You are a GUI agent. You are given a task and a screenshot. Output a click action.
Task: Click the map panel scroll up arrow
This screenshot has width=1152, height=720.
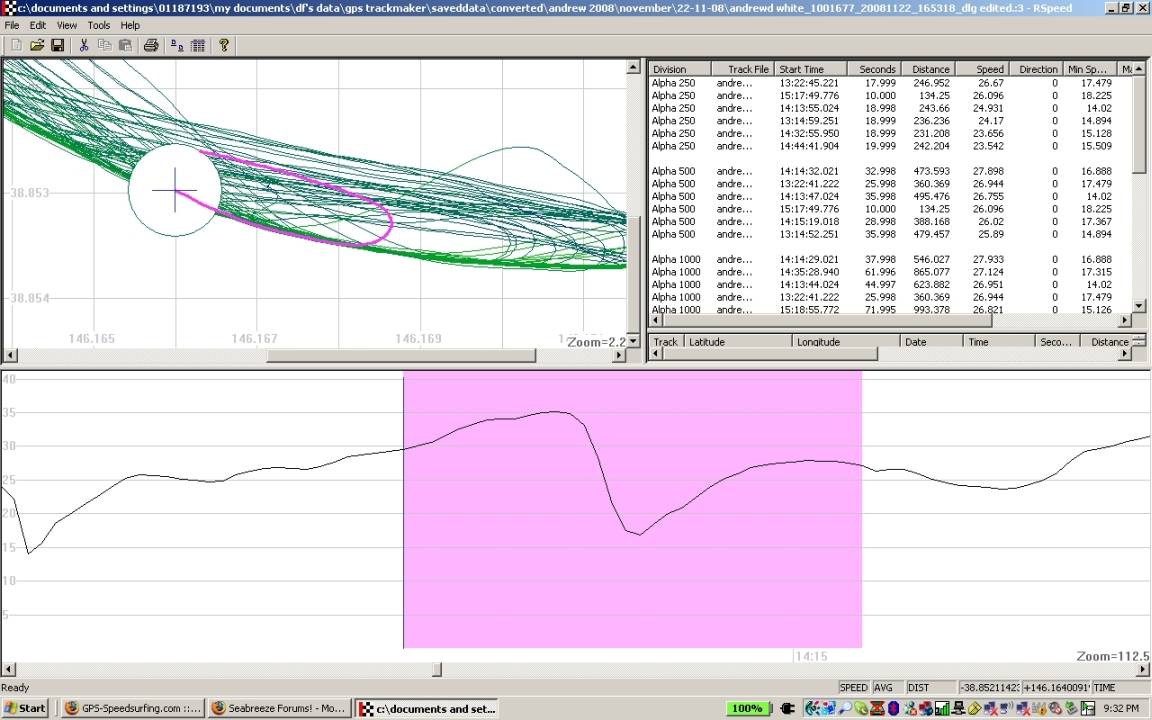point(633,68)
